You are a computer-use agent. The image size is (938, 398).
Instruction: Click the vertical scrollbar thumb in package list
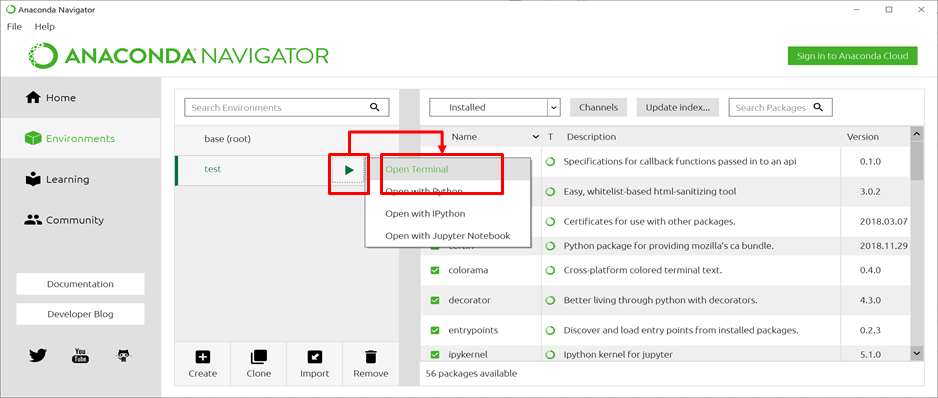click(917, 160)
